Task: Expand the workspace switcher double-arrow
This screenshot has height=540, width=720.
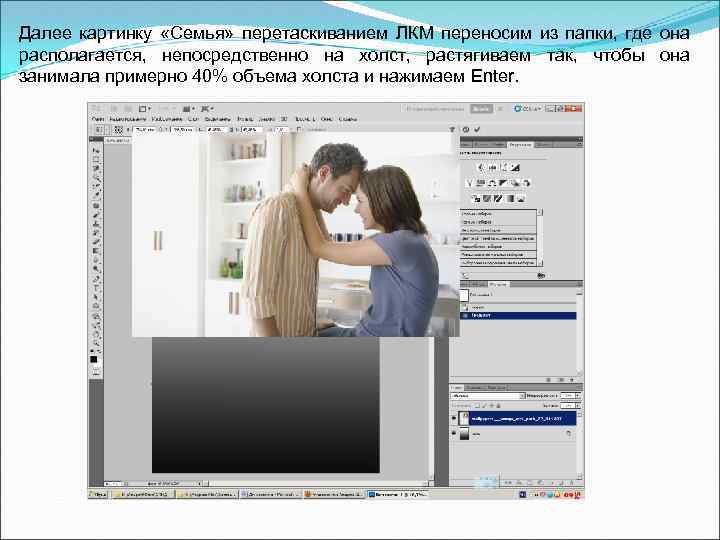Action: coord(501,109)
